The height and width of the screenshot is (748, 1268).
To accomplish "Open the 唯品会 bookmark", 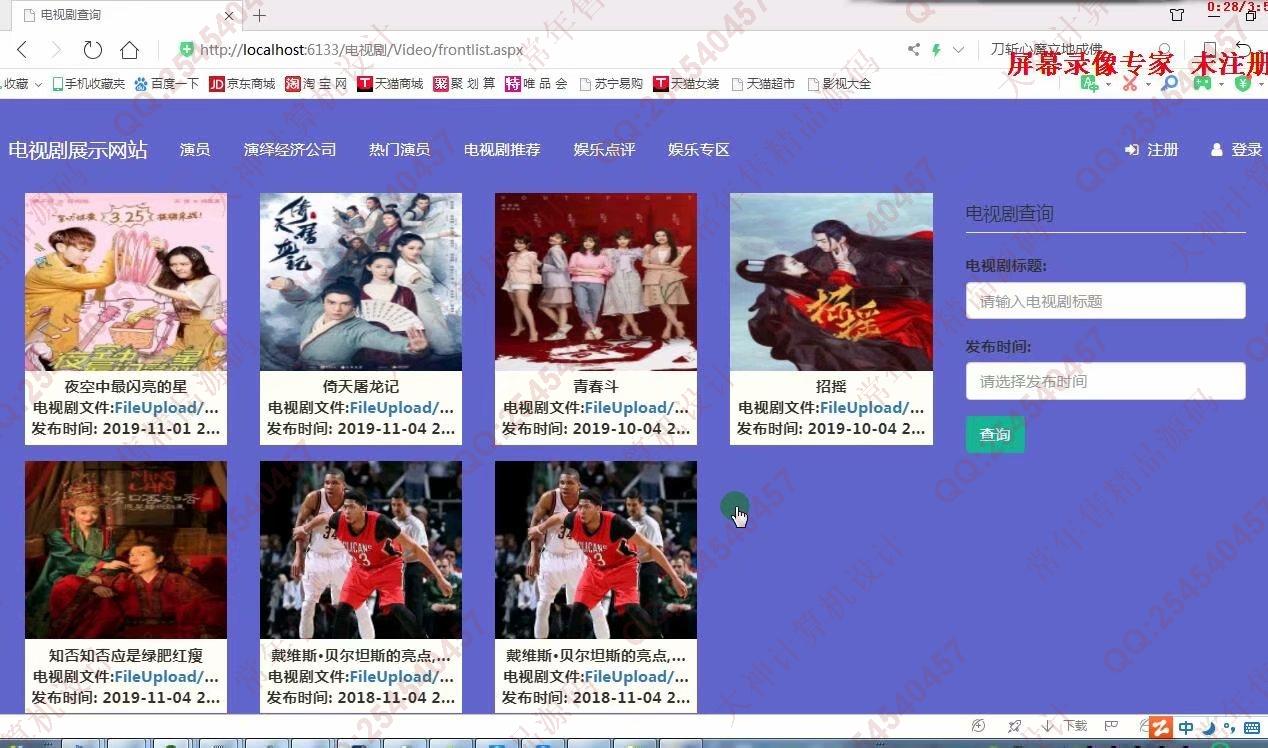I will pyautogui.click(x=536, y=84).
